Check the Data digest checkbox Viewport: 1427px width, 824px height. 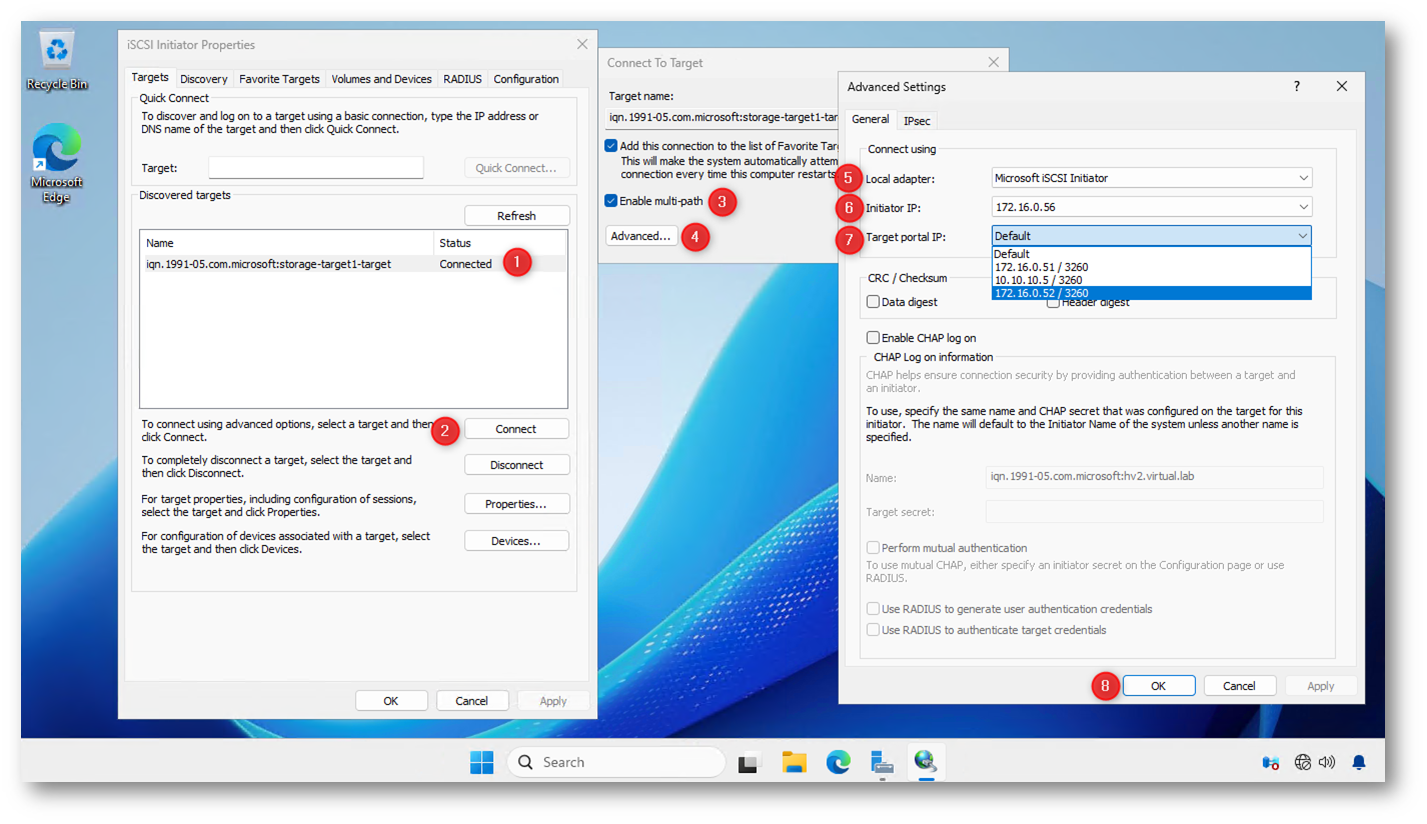(873, 302)
